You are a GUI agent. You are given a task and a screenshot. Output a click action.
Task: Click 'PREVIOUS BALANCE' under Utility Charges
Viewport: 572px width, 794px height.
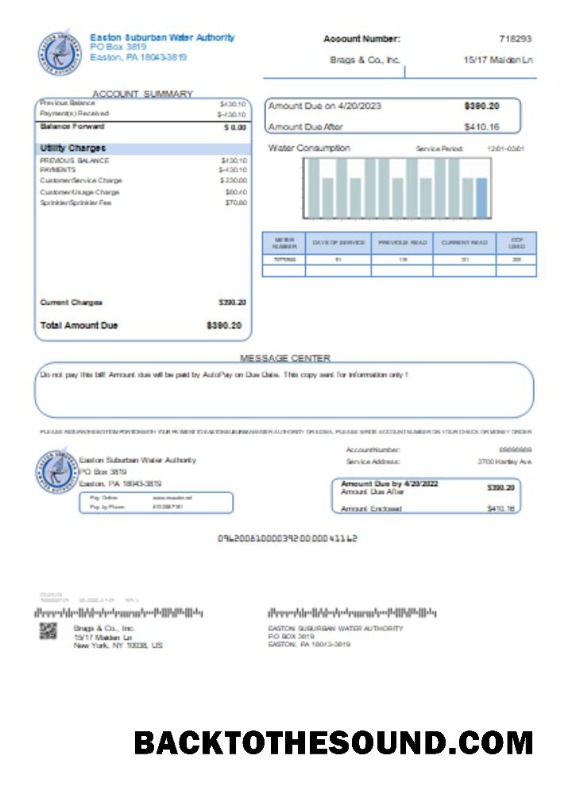74,161
